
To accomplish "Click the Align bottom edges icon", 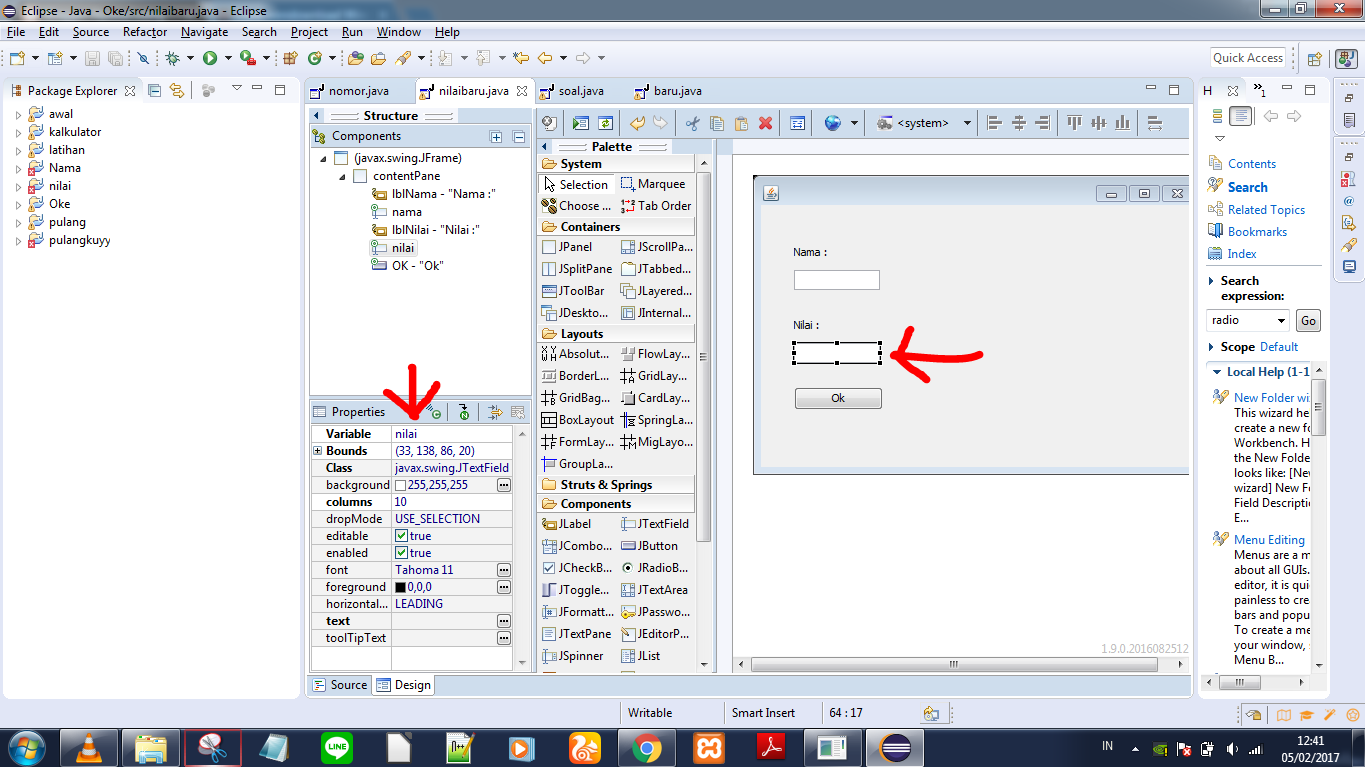I will pos(1122,123).
